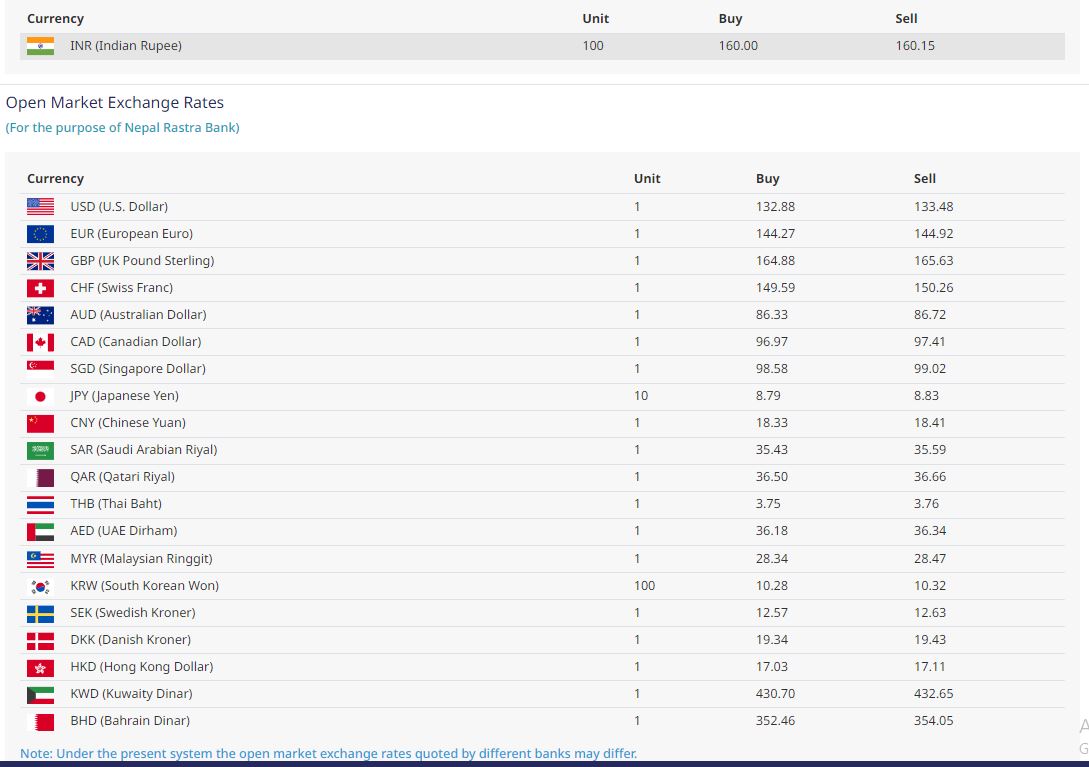Select the Canadian flag icon for CAD
The width and height of the screenshot is (1089, 767).
coord(40,342)
